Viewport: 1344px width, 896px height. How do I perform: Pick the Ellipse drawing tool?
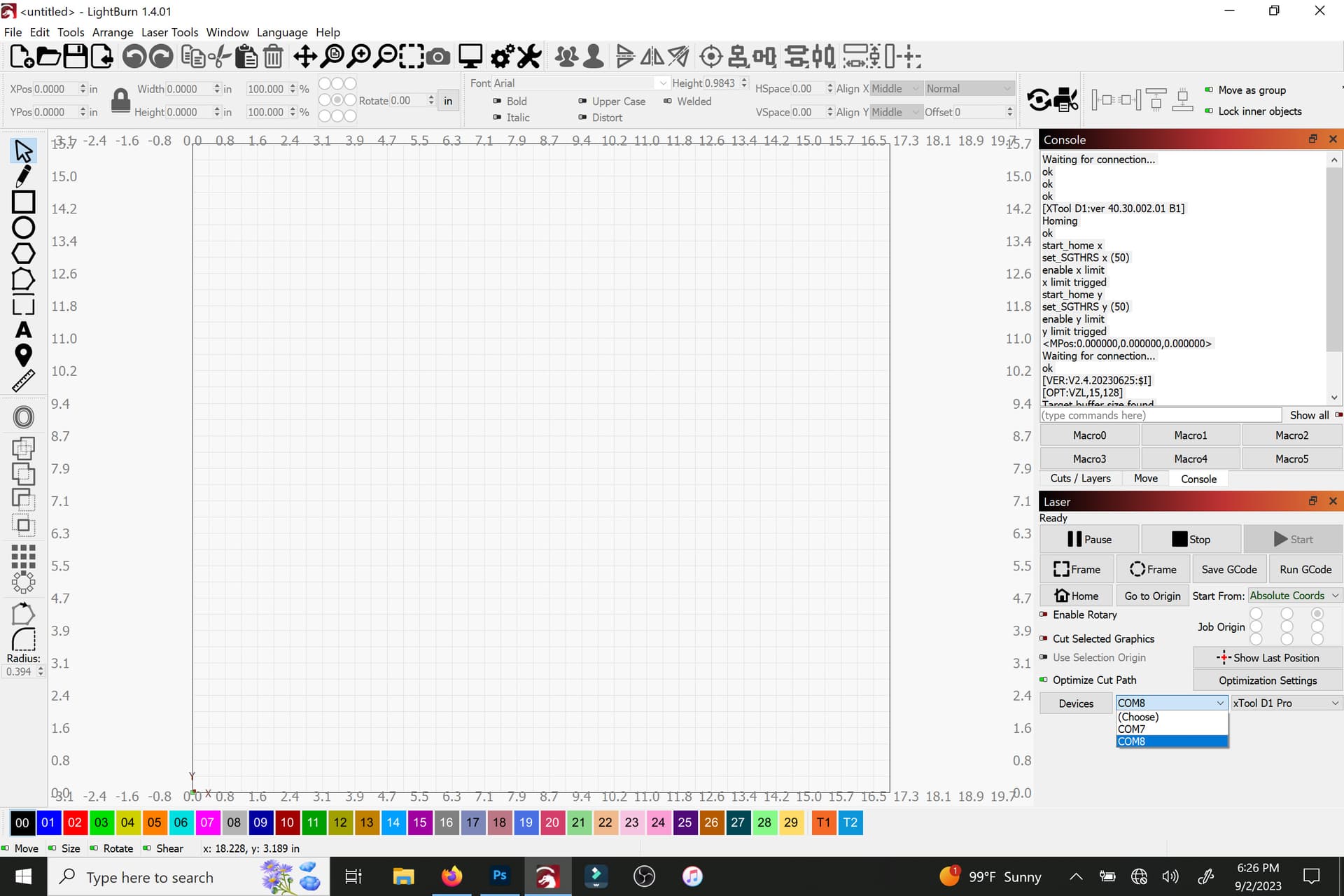tap(23, 227)
